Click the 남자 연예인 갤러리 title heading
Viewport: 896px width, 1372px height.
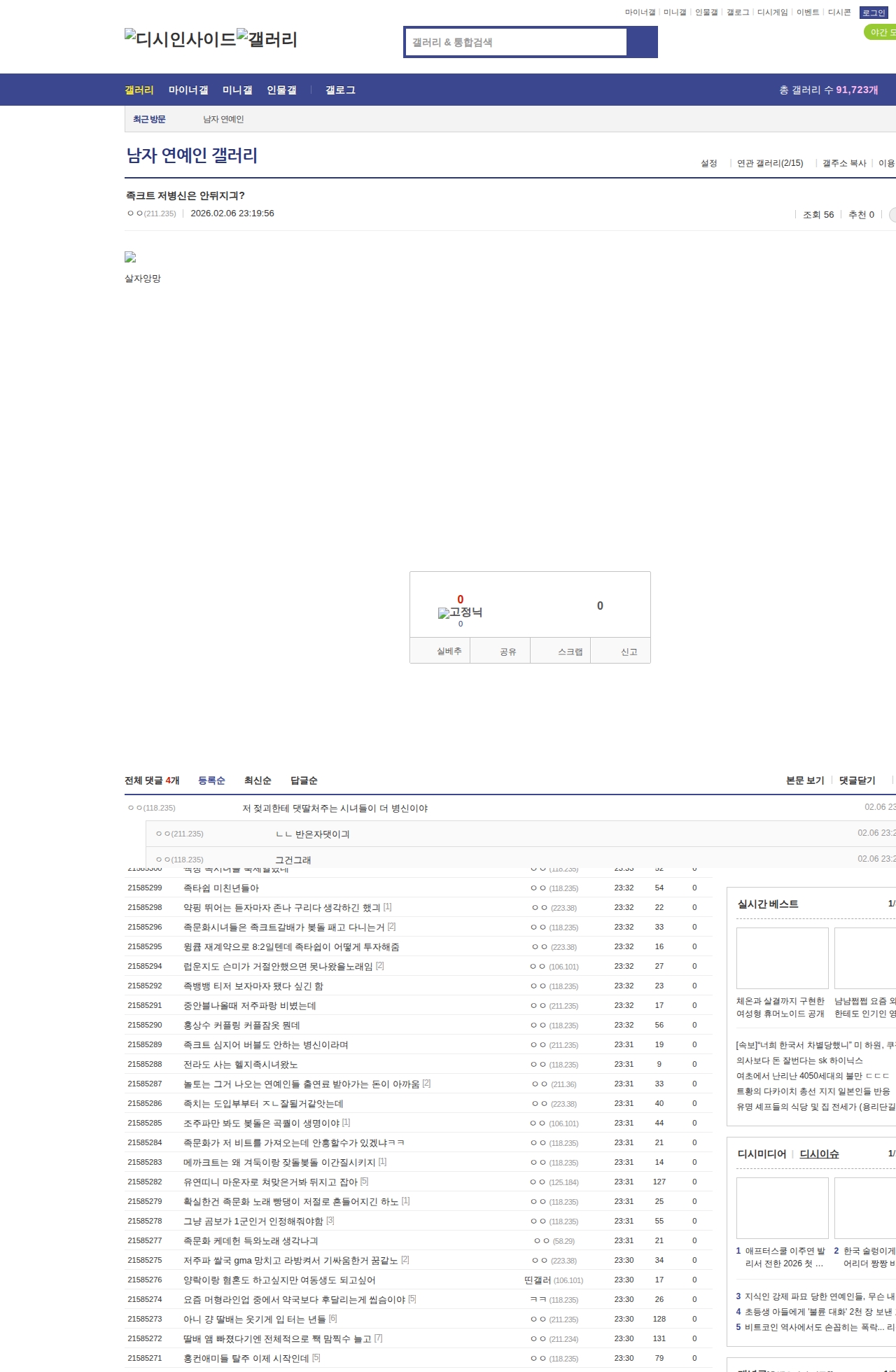click(192, 155)
